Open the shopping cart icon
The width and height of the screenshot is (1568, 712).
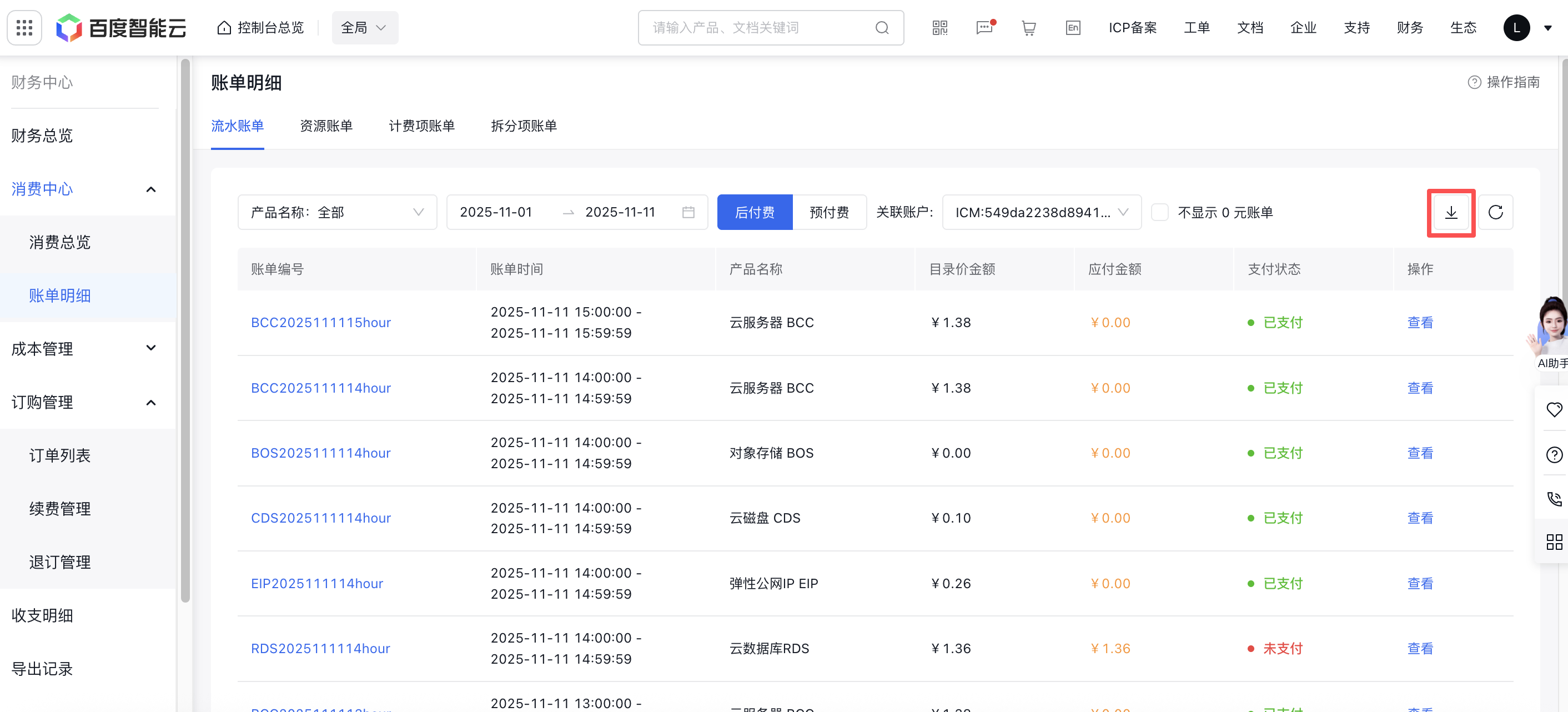pos(1028,27)
